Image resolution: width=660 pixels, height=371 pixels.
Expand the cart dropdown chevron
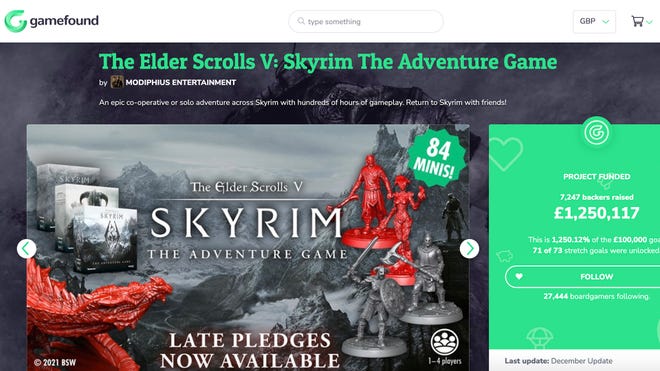(649, 22)
